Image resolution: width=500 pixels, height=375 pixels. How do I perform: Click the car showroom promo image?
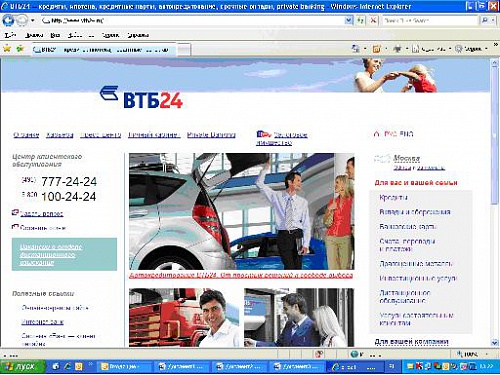(x=242, y=211)
